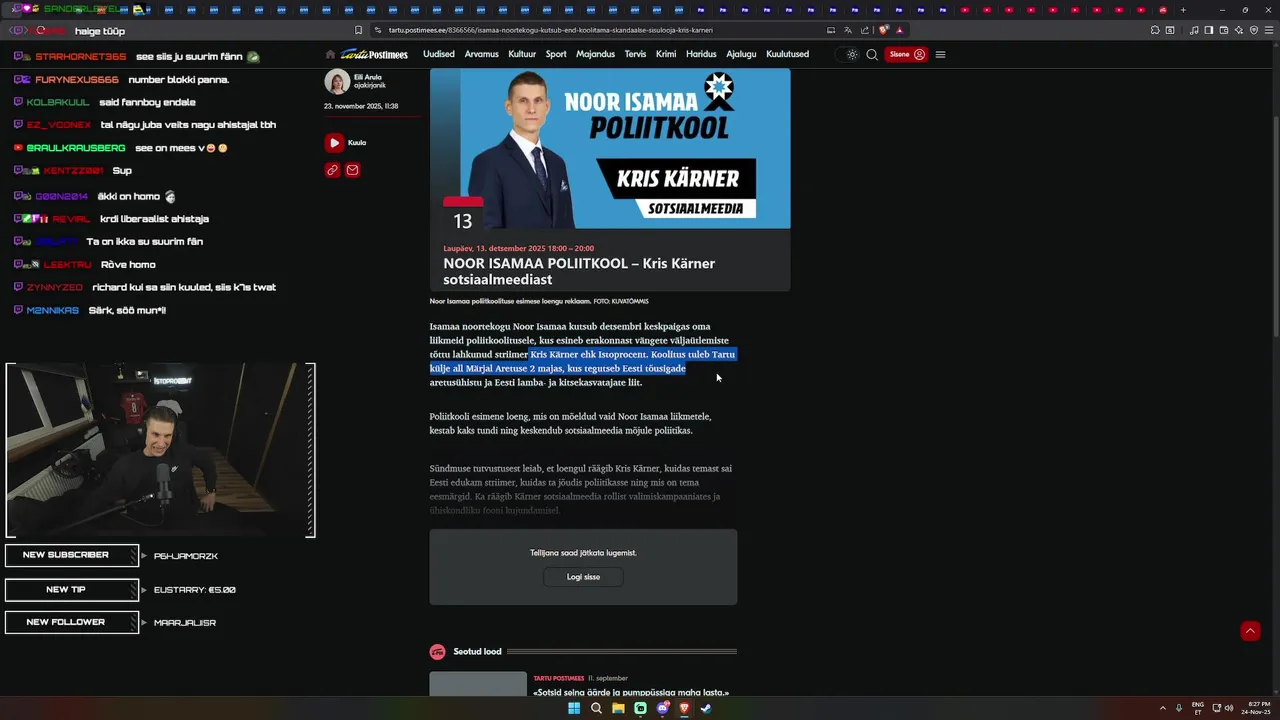This screenshot has height=720, width=1280.
Task: Open Discord from the taskbar
Action: pyautogui.click(x=662, y=708)
